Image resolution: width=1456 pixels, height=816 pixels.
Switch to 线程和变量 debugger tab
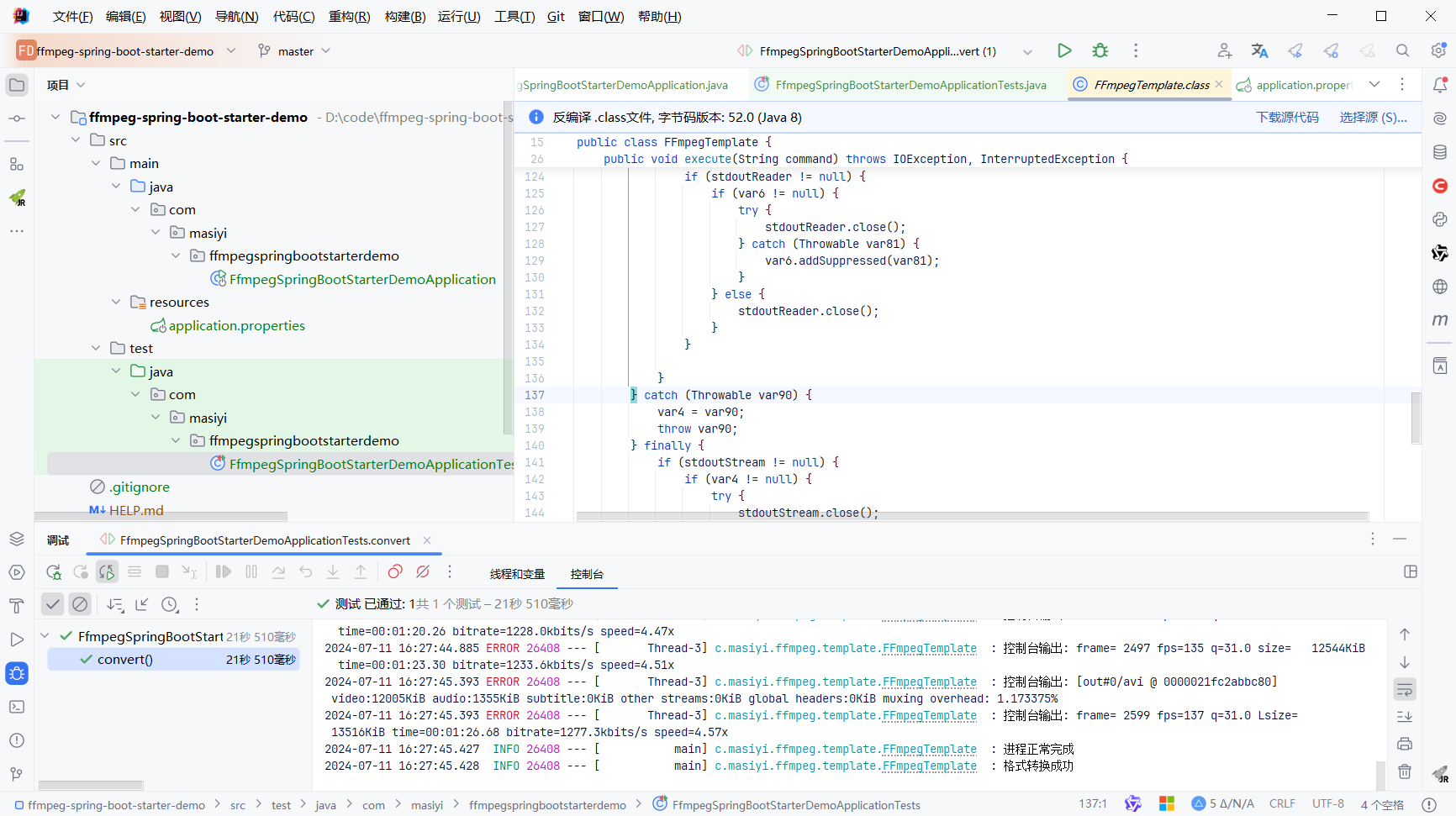click(x=518, y=574)
